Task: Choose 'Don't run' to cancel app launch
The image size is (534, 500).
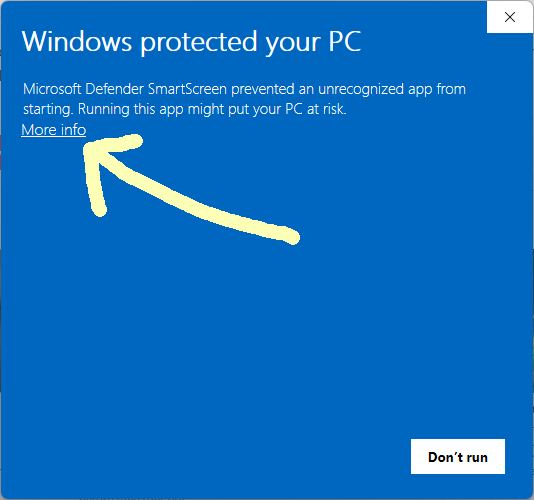Action: [x=458, y=456]
